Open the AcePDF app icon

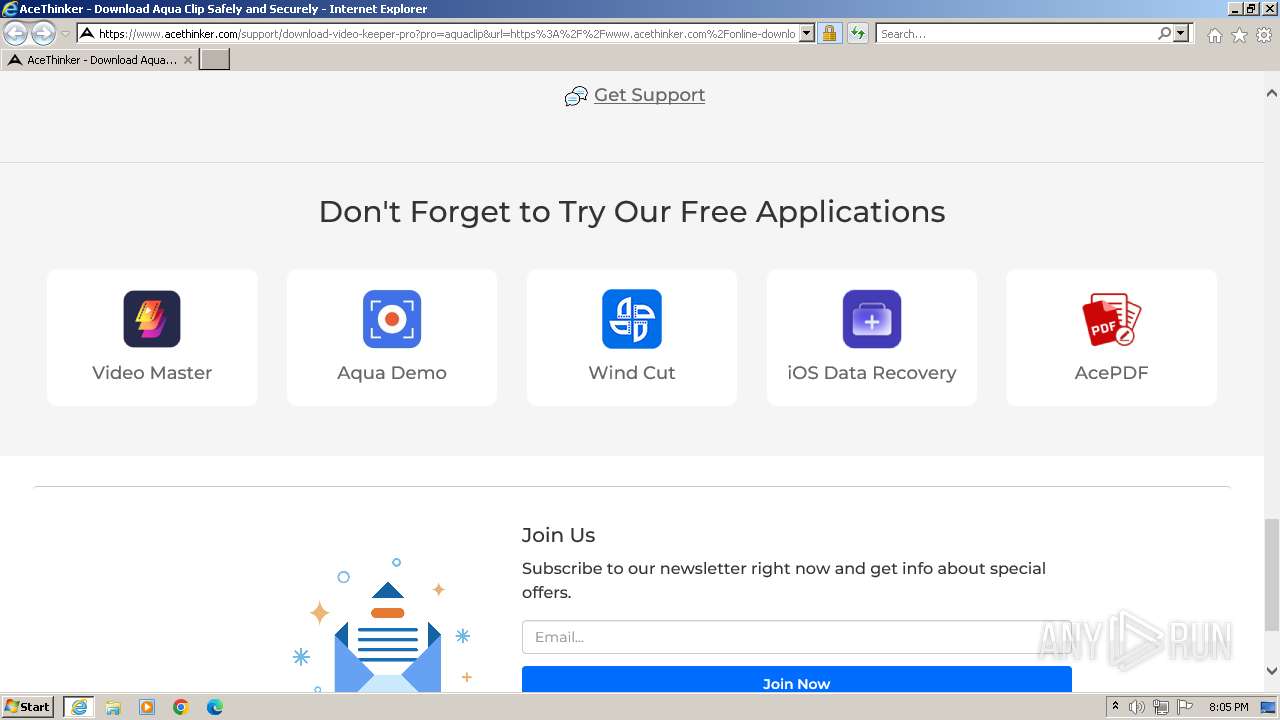(x=1112, y=319)
